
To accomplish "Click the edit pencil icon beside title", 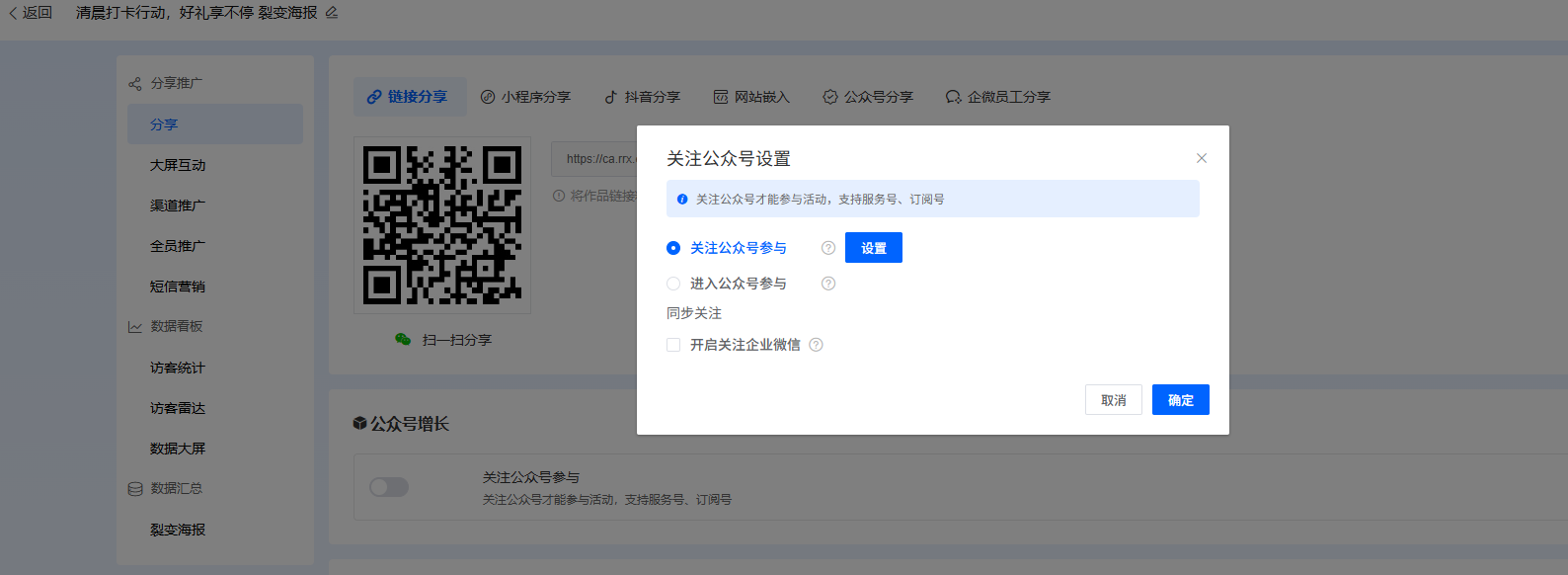I will coord(332,13).
